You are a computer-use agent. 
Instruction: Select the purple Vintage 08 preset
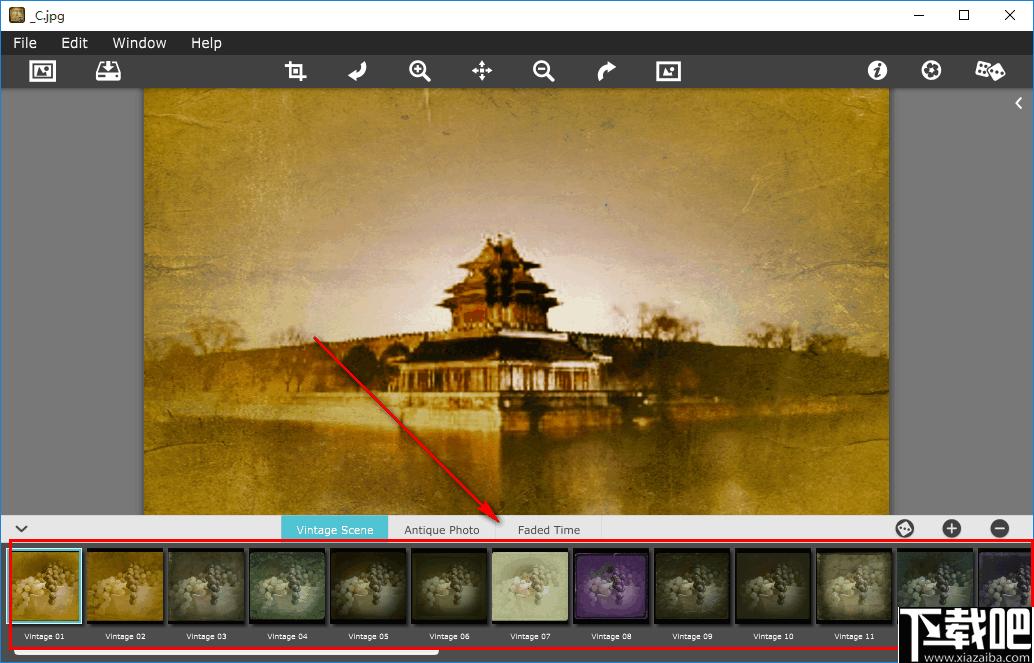click(611, 586)
